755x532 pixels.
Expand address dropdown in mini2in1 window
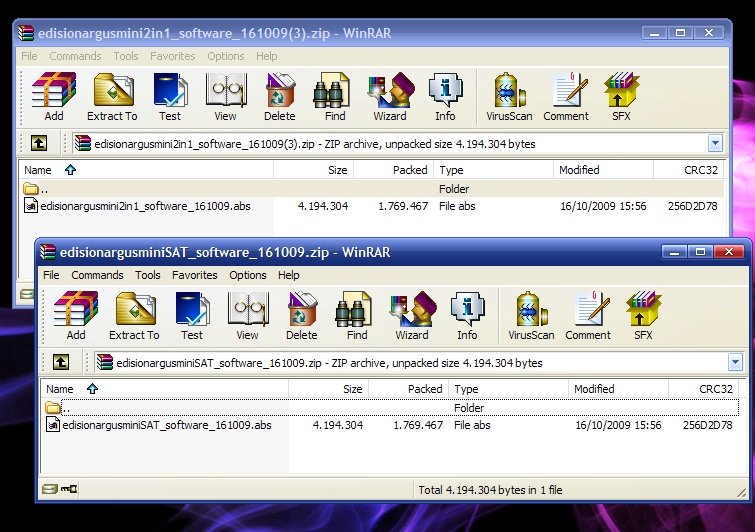(714, 143)
